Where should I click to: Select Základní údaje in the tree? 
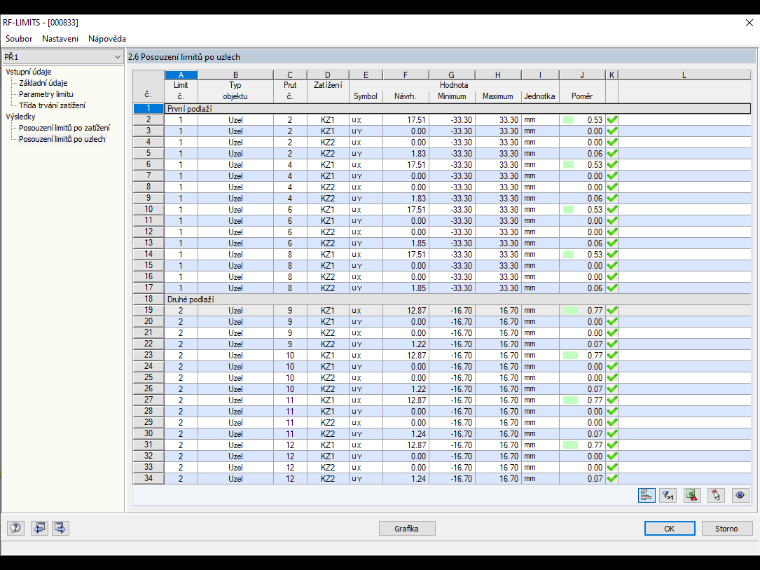click(x=43, y=83)
